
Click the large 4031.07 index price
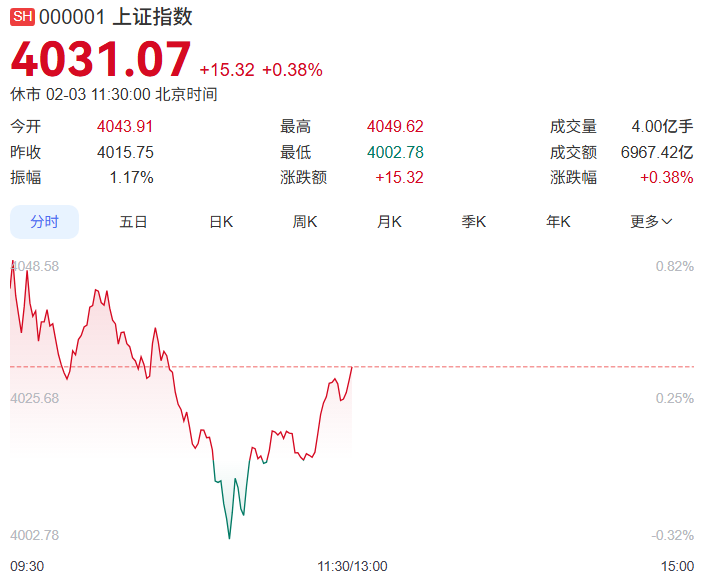[101, 60]
